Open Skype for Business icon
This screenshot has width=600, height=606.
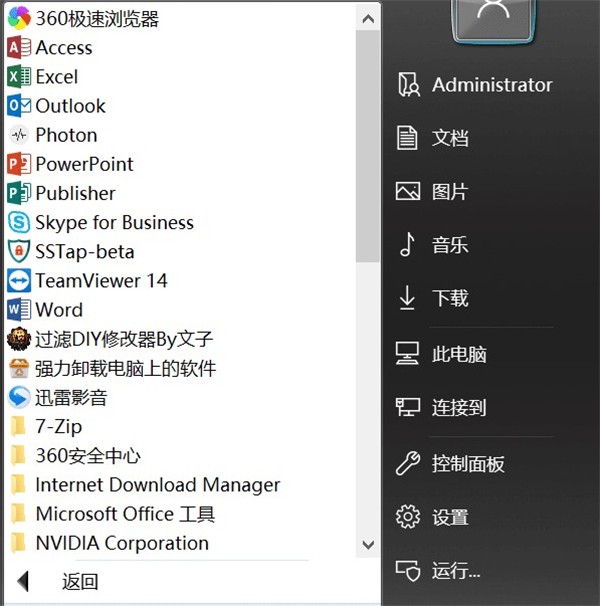tap(19, 222)
